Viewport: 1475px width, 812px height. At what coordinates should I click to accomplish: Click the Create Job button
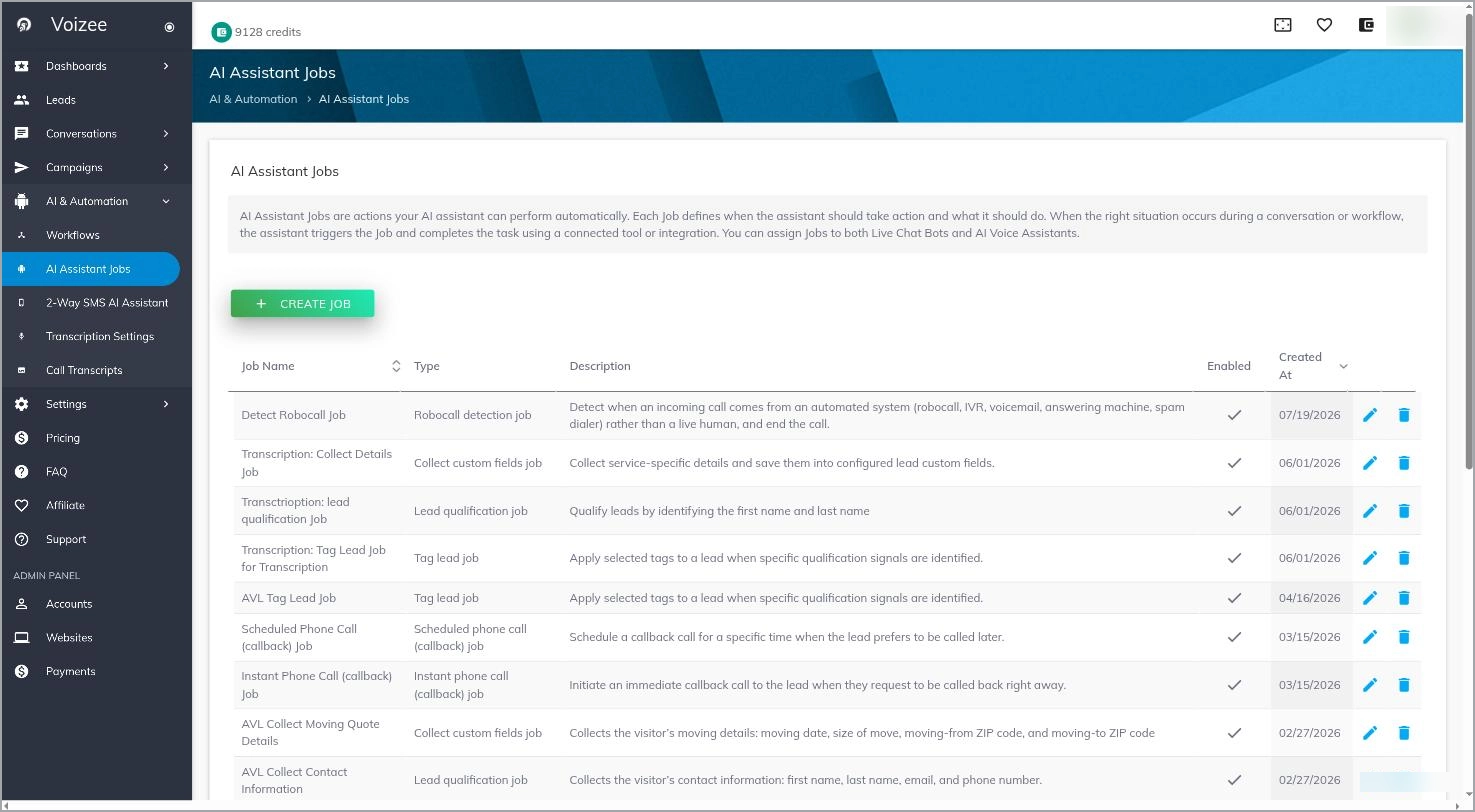[302, 304]
